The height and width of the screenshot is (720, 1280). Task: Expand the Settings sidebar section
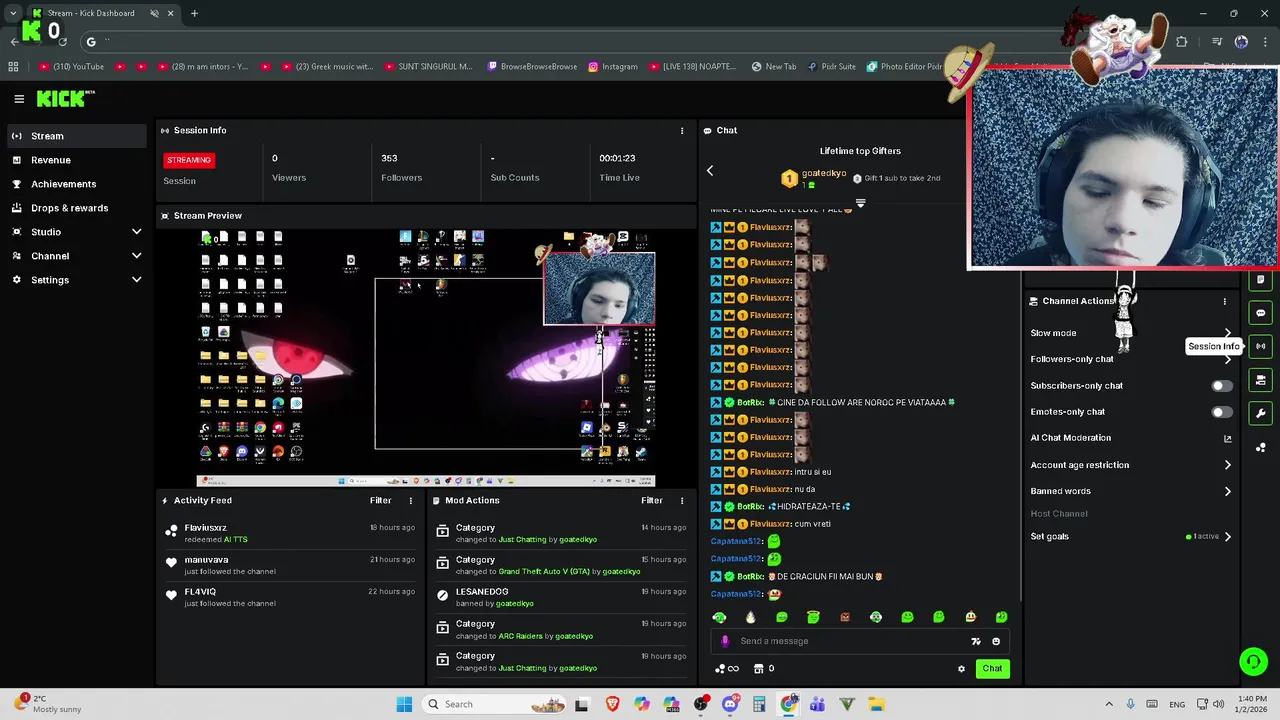tap(136, 280)
